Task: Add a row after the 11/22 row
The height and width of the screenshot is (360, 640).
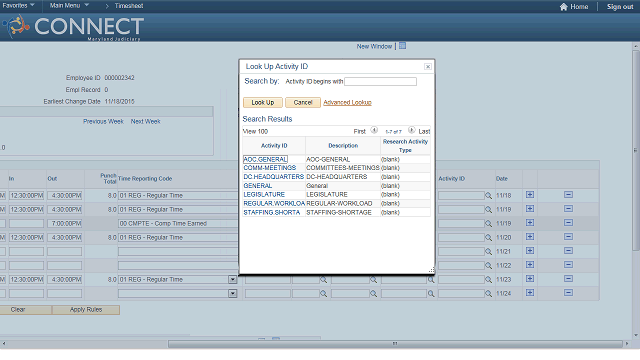Action: [x=530, y=264]
